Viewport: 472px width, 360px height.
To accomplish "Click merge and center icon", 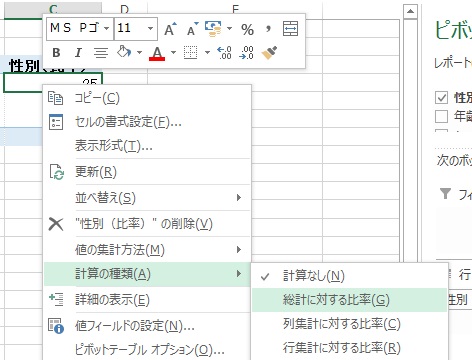I will point(290,29).
